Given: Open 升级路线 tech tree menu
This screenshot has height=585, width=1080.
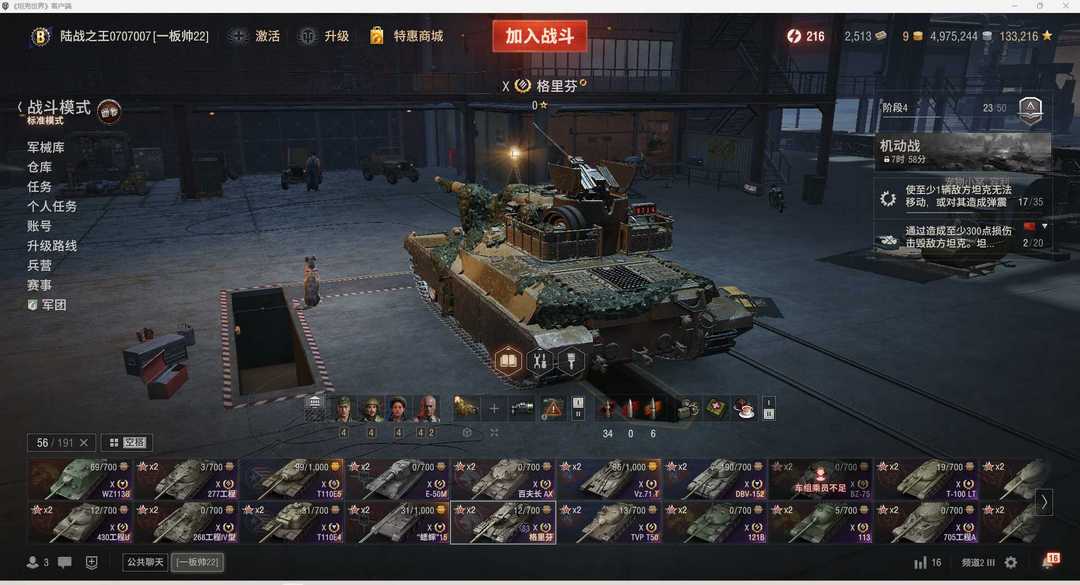Looking at the screenshot, I should (x=52, y=245).
